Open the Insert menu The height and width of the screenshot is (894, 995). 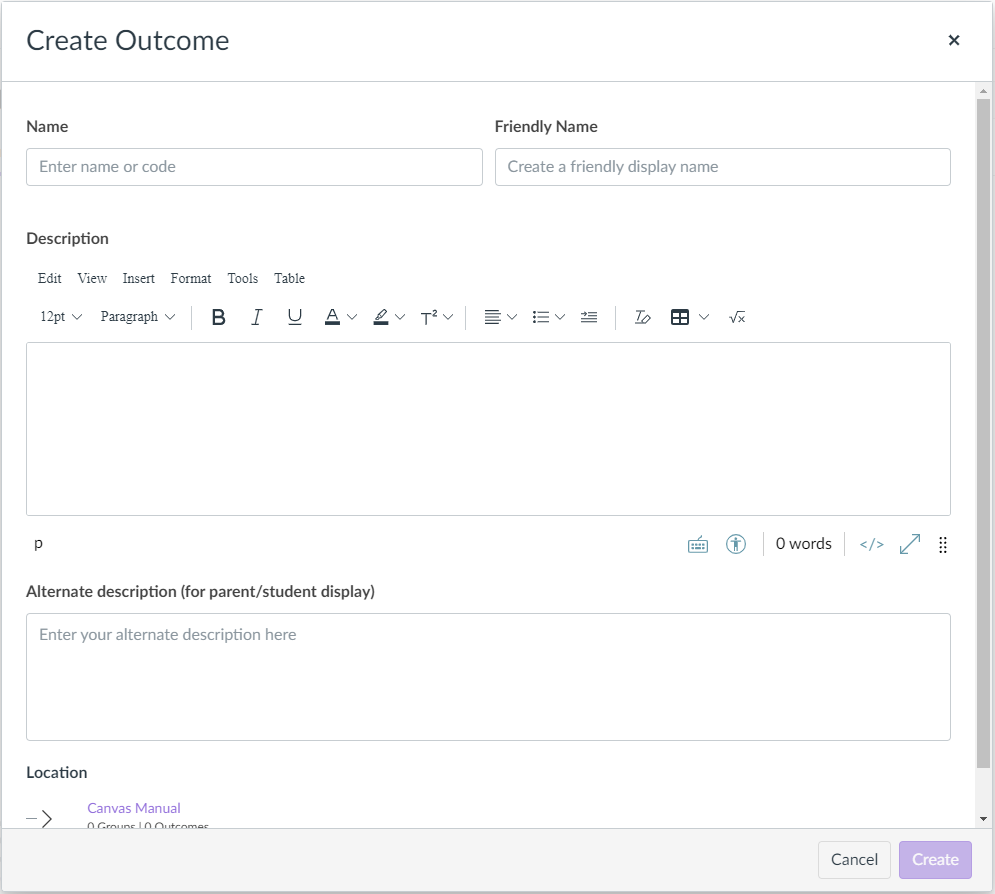(x=139, y=278)
